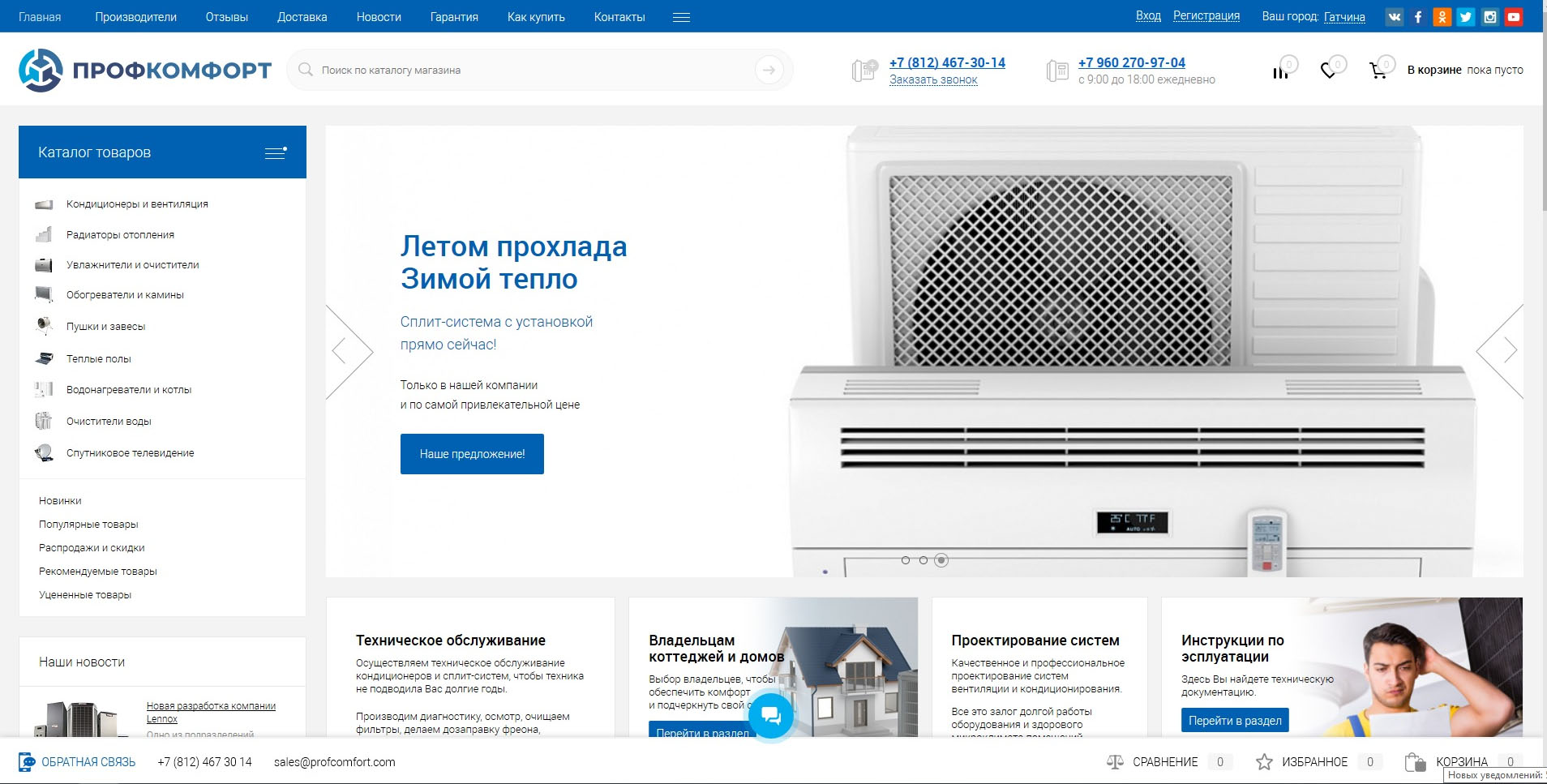
Task: Click the Заказать звонок link
Action: [x=933, y=79]
